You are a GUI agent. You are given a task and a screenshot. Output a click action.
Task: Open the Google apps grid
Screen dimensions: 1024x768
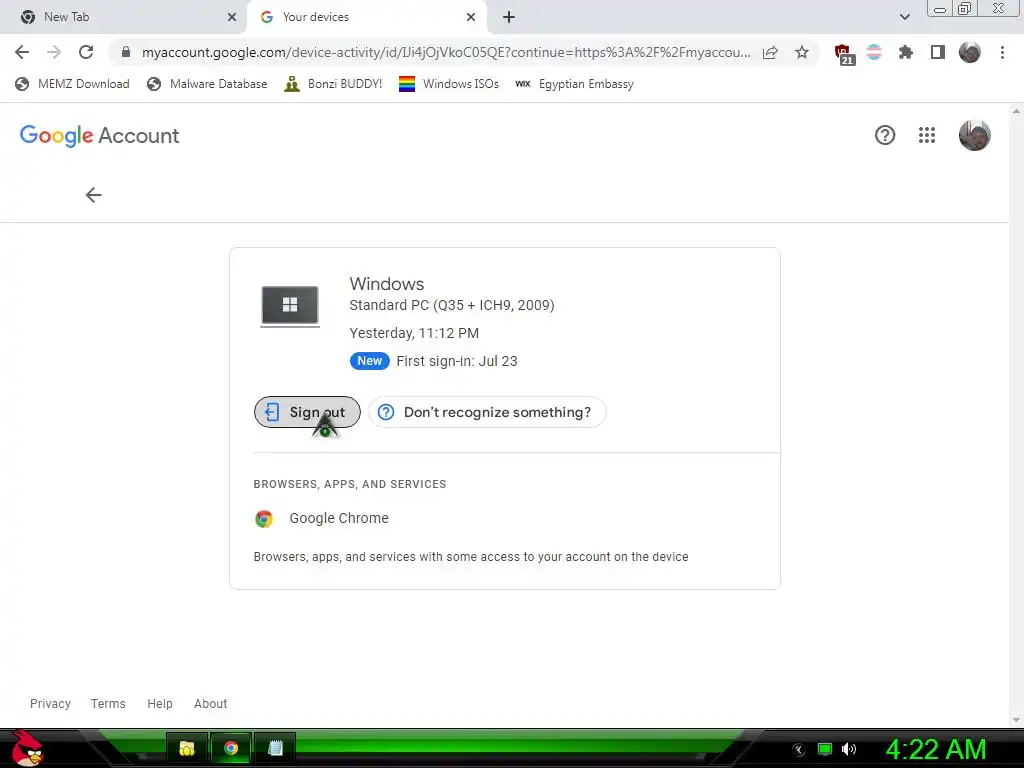point(927,135)
